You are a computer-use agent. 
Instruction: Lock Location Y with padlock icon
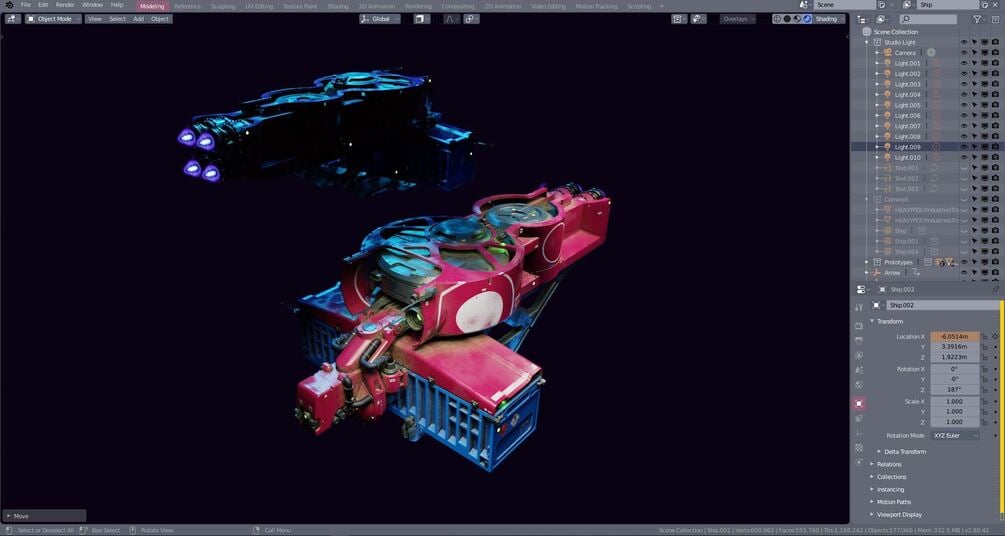click(984, 347)
